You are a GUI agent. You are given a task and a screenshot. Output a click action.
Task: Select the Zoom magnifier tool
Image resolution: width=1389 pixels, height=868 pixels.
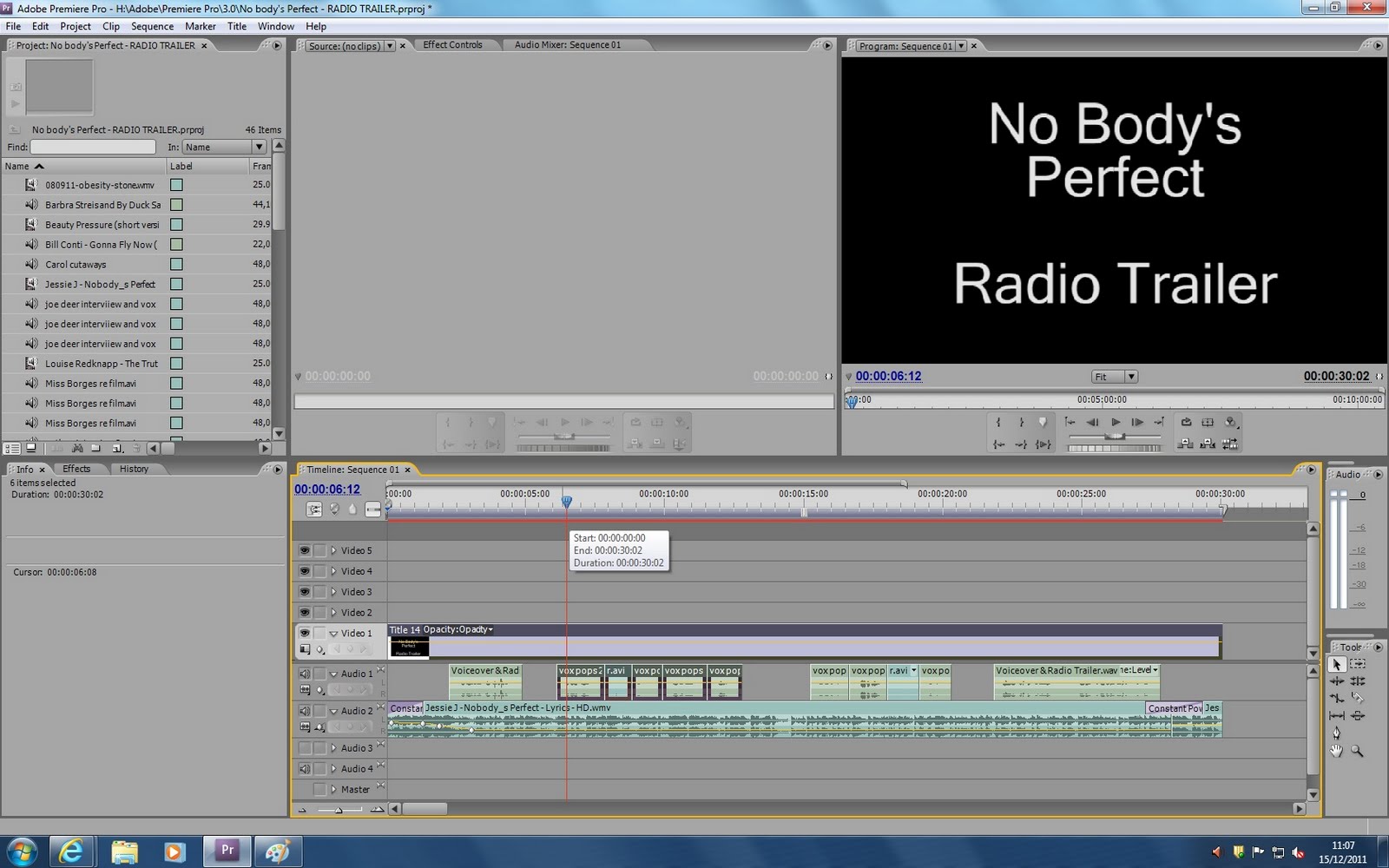(x=1358, y=751)
